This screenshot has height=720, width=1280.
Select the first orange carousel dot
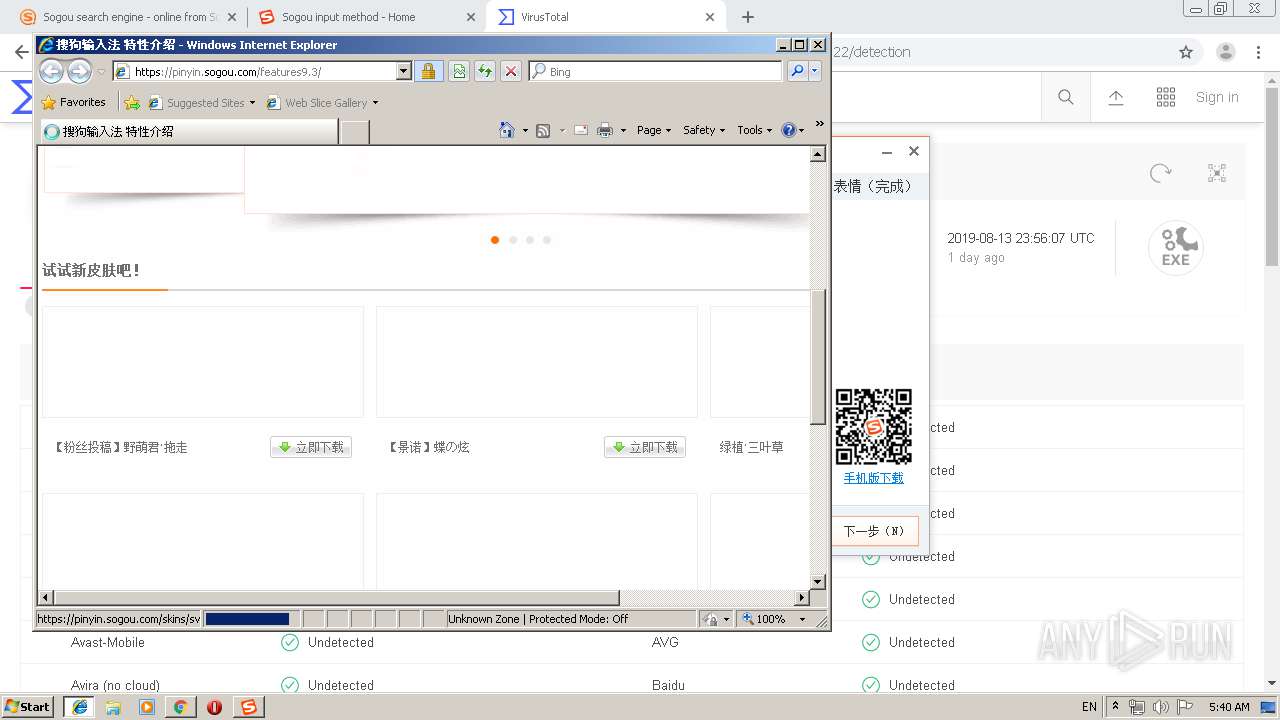pos(495,240)
